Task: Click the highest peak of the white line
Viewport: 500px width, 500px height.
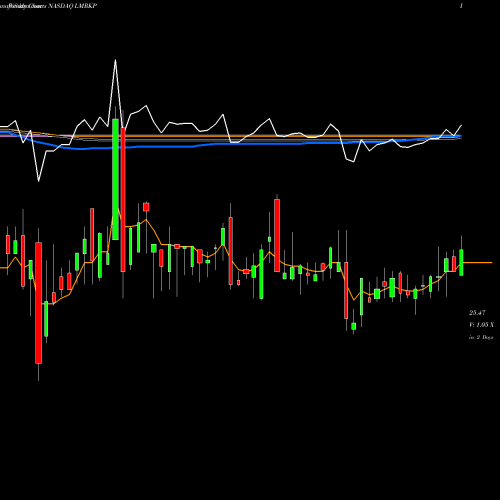Action: pyautogui.click(x=115, y=61)
